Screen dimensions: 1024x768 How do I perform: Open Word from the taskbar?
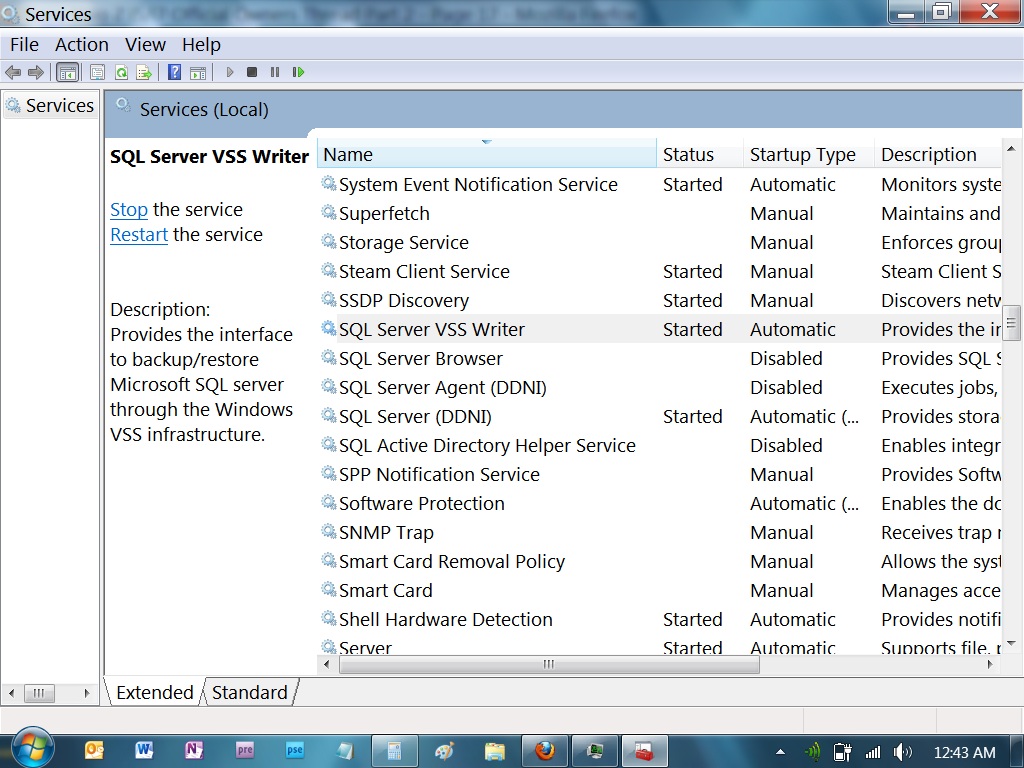(144, 750)
